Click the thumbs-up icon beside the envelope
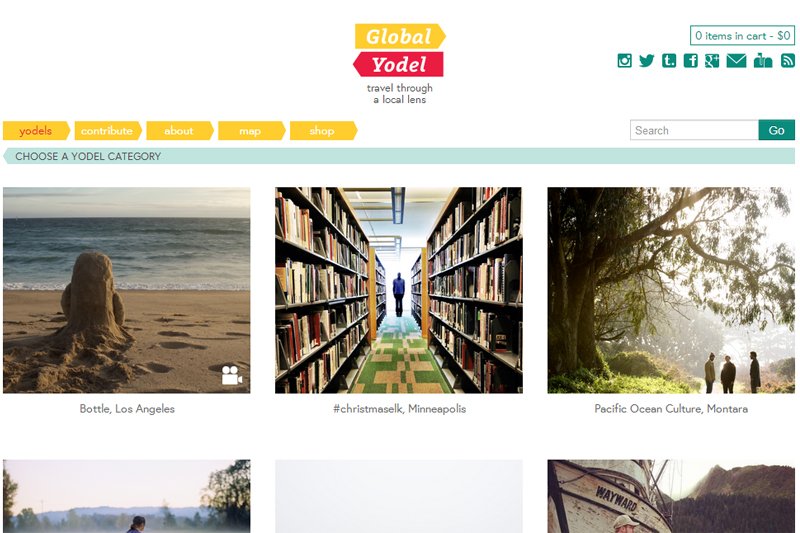 763,60
